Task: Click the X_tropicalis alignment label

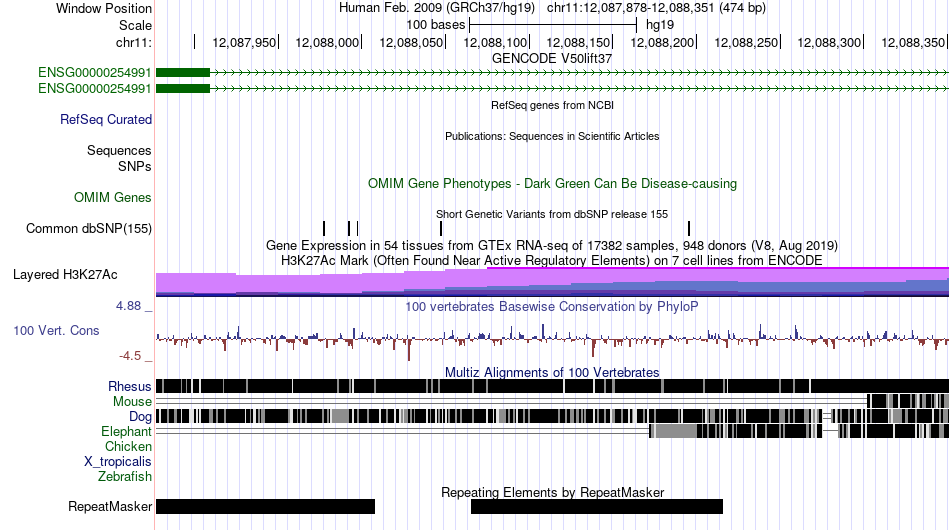Action: tap(118, 462)
